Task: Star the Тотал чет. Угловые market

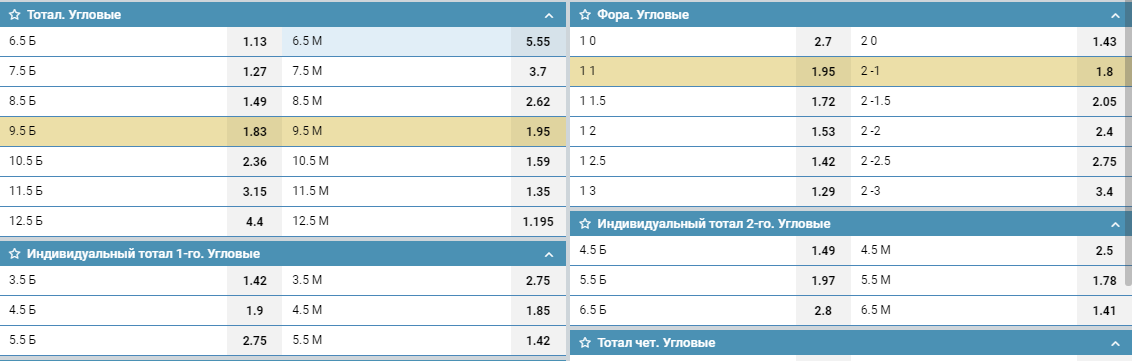Action: 585,342
